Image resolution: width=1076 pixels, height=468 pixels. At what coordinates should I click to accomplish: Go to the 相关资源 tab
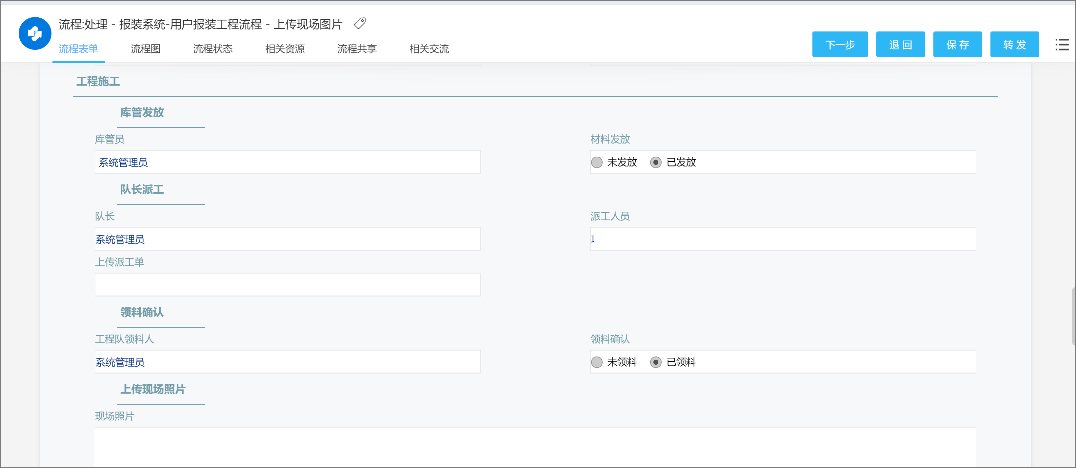pyautogui.click(x=285, y=48)
